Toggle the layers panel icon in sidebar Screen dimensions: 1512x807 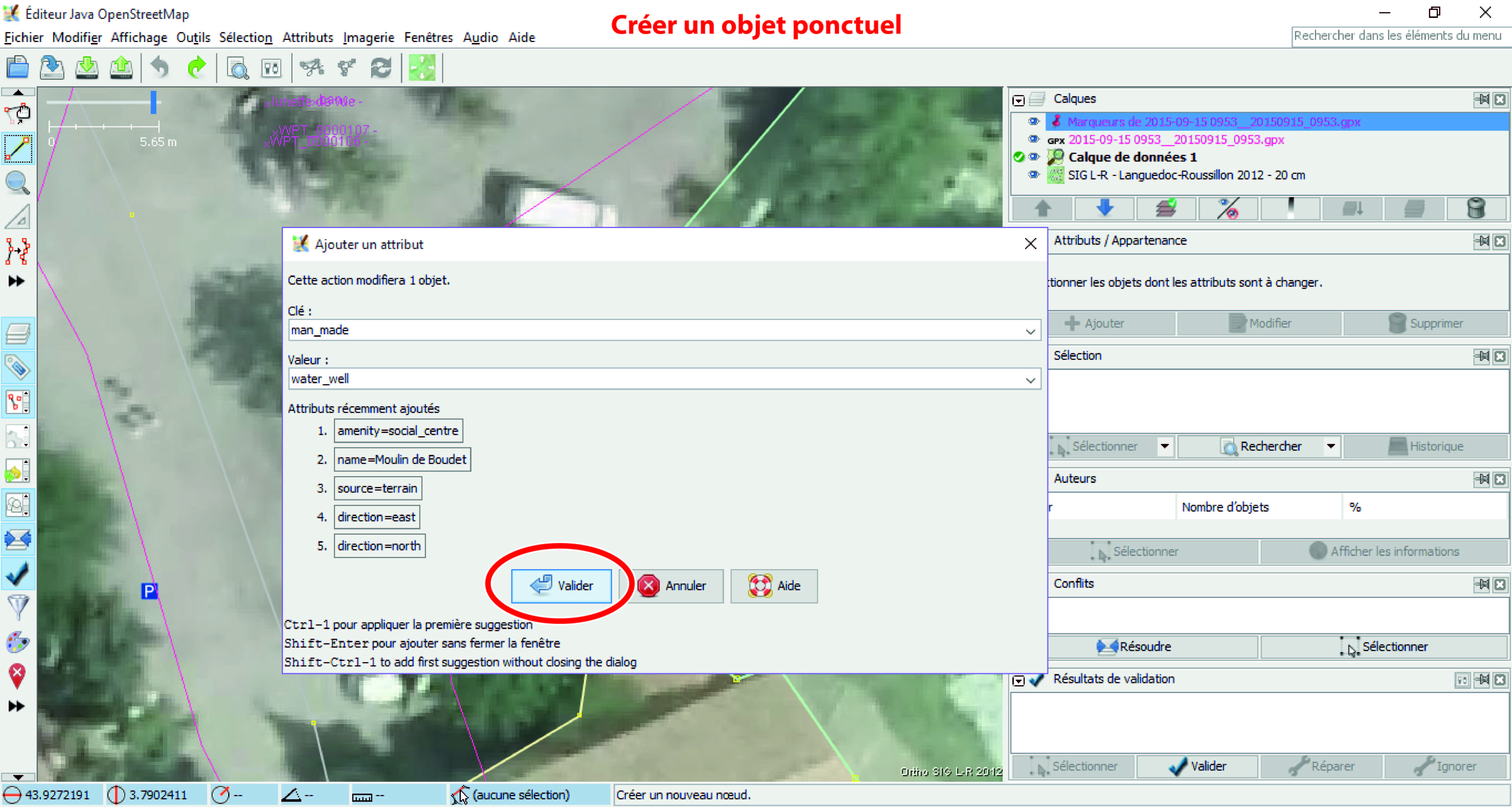pyautogui.click(x=18, y=334)
